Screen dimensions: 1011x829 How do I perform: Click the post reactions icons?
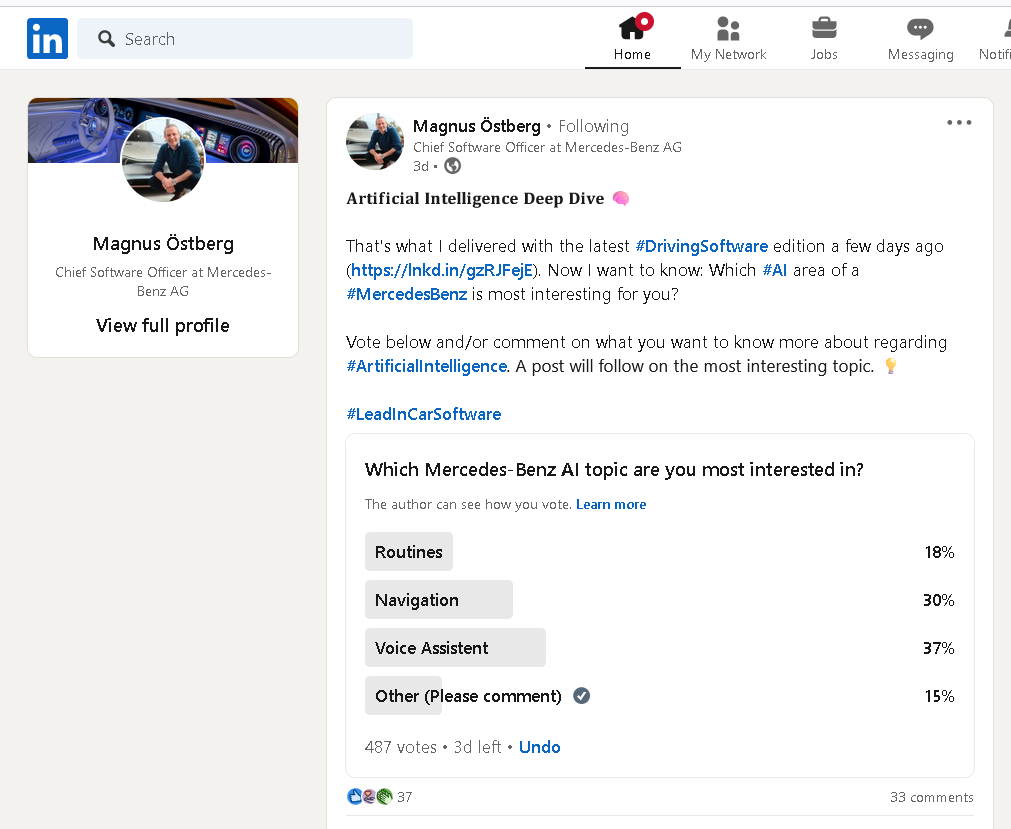click(x=370, y=797)
